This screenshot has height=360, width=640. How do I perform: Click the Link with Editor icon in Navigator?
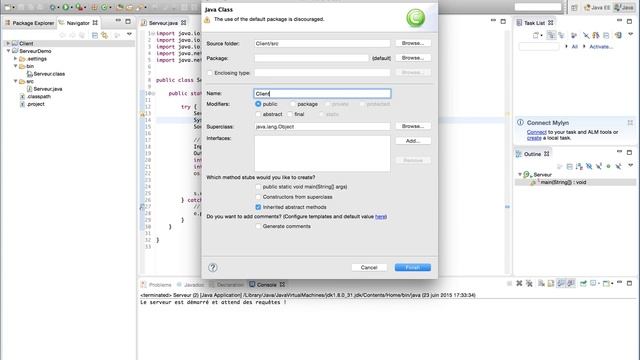point(104,36)
